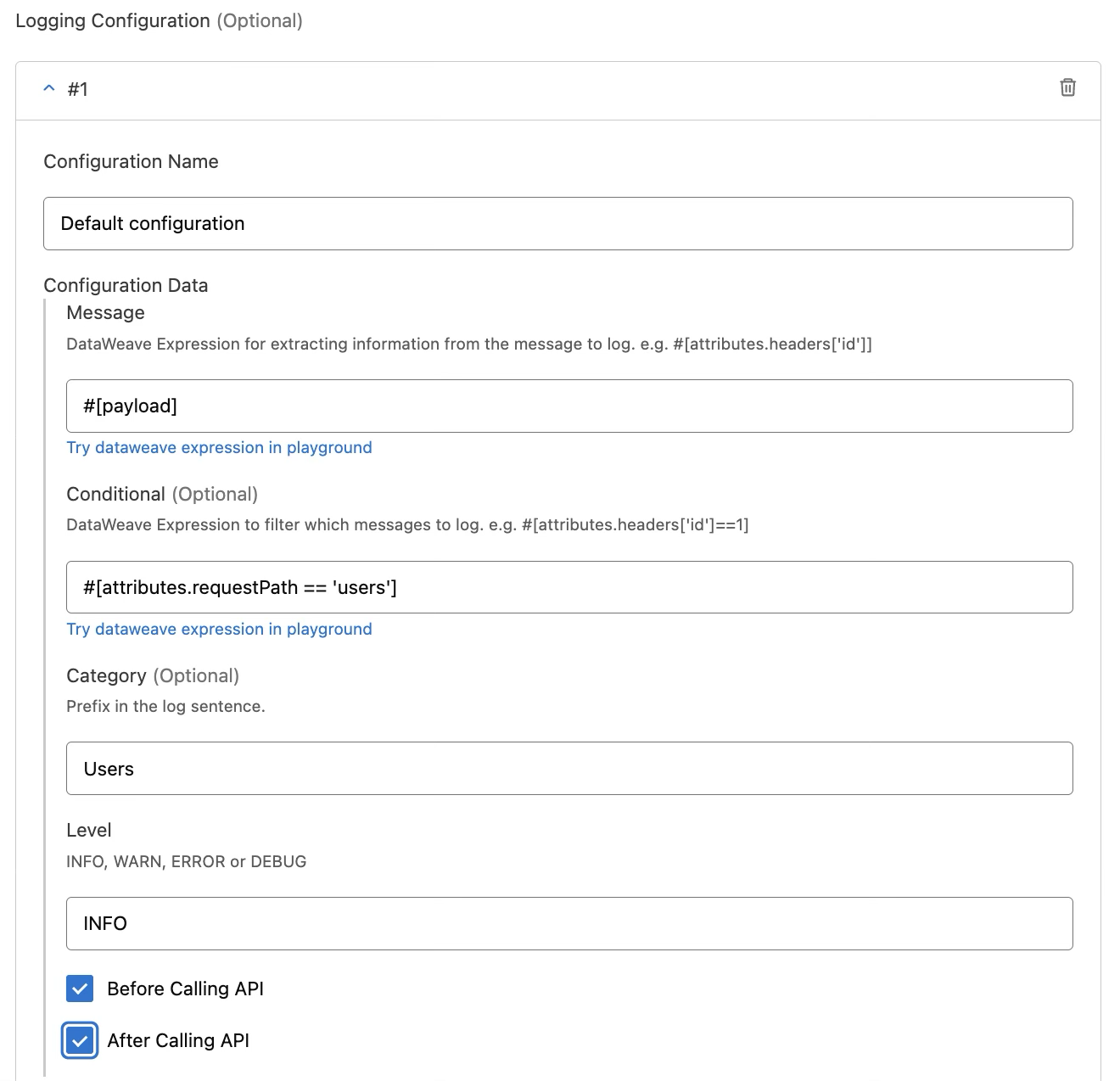The height and width of the screenshot is (1081, 1120).
Task: Try the Conditional expression in playground
Action: point(219,629)
